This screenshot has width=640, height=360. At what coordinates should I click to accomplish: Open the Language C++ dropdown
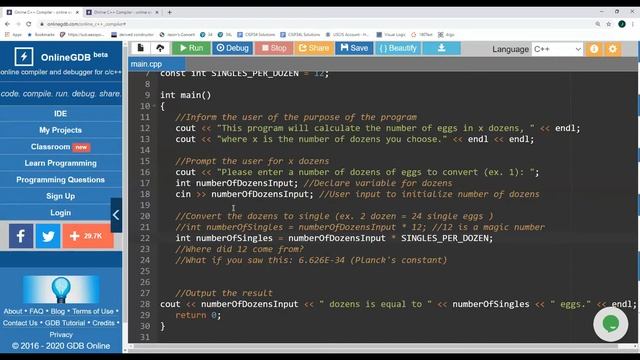[557, 49]
